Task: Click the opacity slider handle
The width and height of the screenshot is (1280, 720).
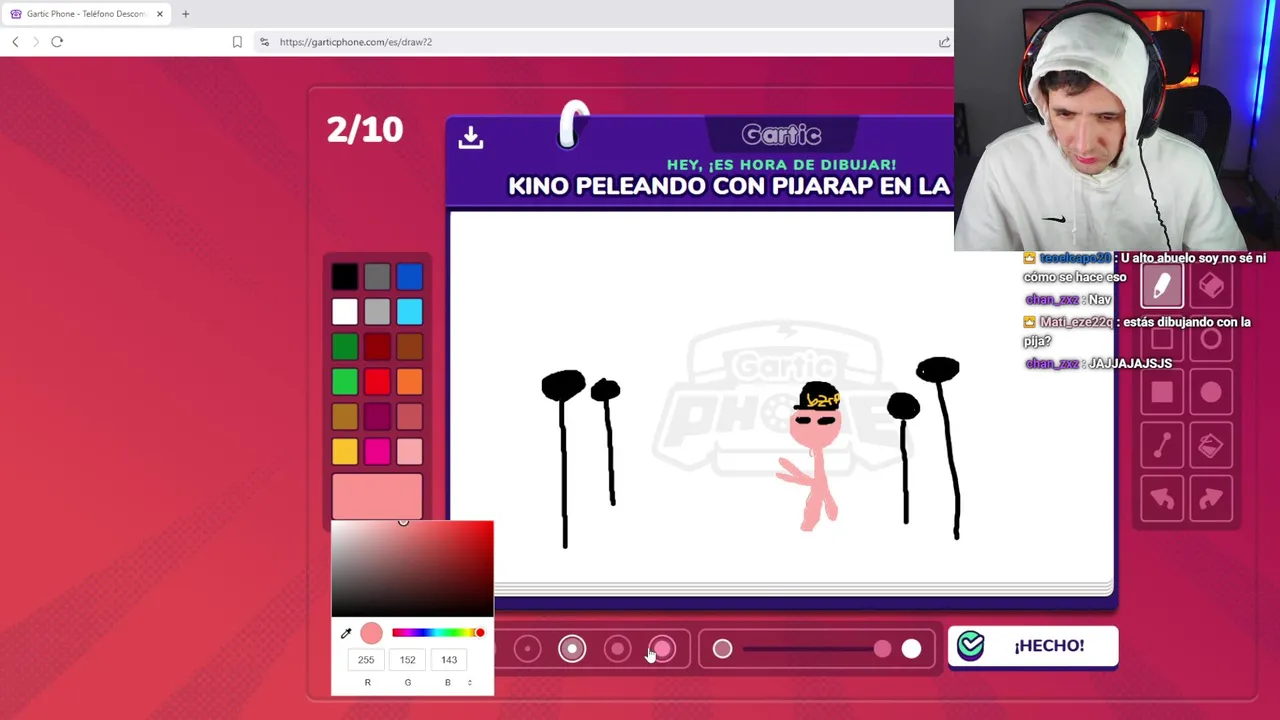Action: tap(882, 650)
